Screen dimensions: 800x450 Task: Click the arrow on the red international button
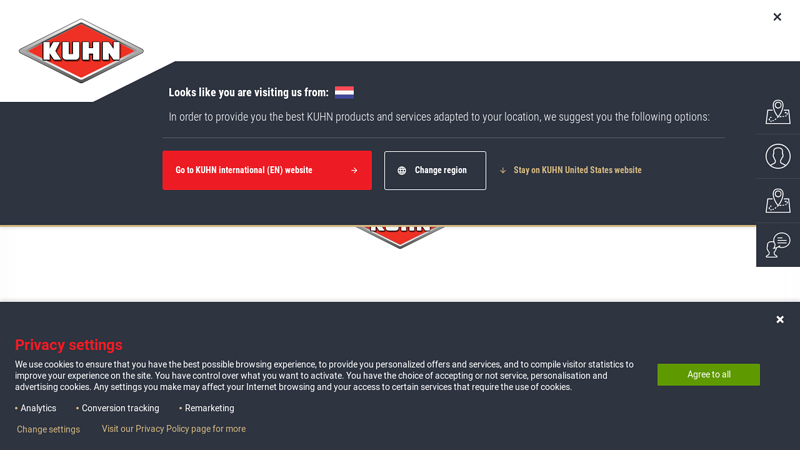(354, 170)
